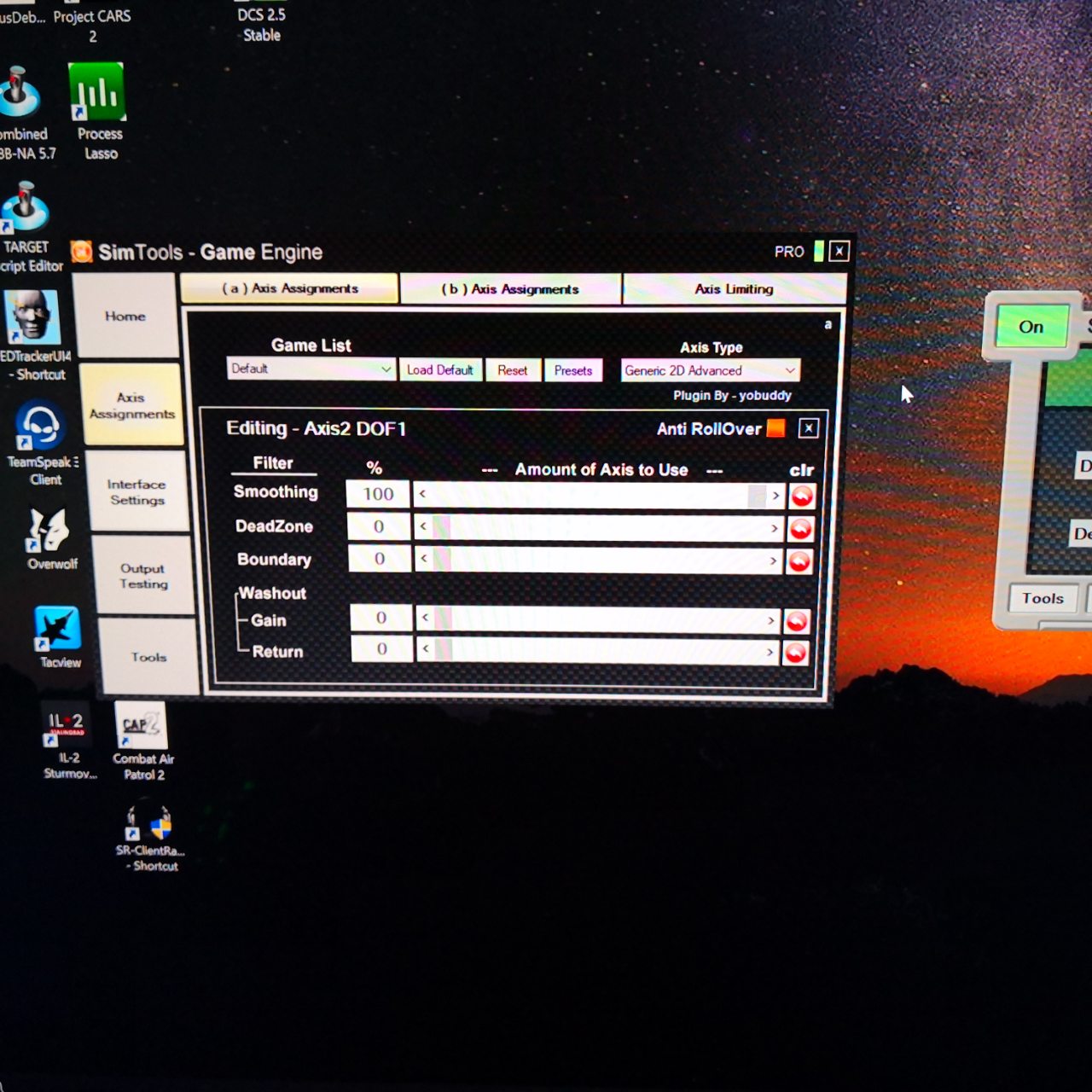The width and height of the screenshot is (1092, 1092).
Task: Open DCS 2.5 Stable desktop shortcut
Action: (261, 25)
